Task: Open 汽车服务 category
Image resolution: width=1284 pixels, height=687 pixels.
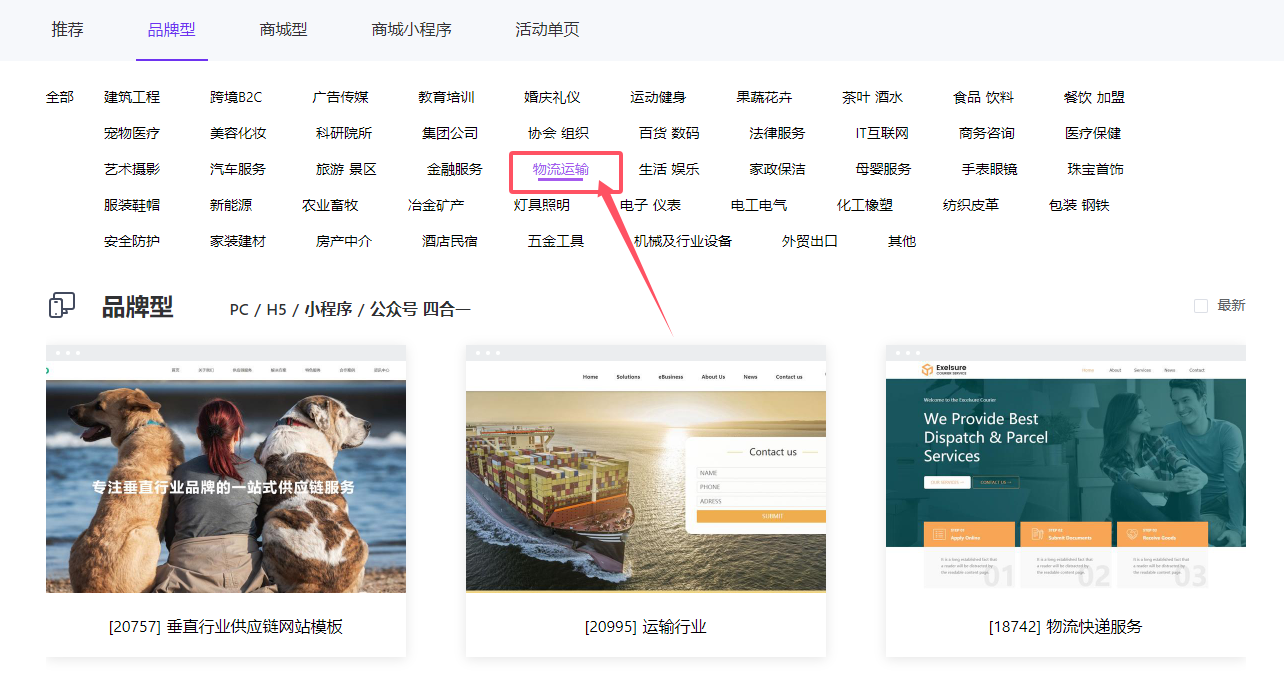Action: (x=238, y=169)
